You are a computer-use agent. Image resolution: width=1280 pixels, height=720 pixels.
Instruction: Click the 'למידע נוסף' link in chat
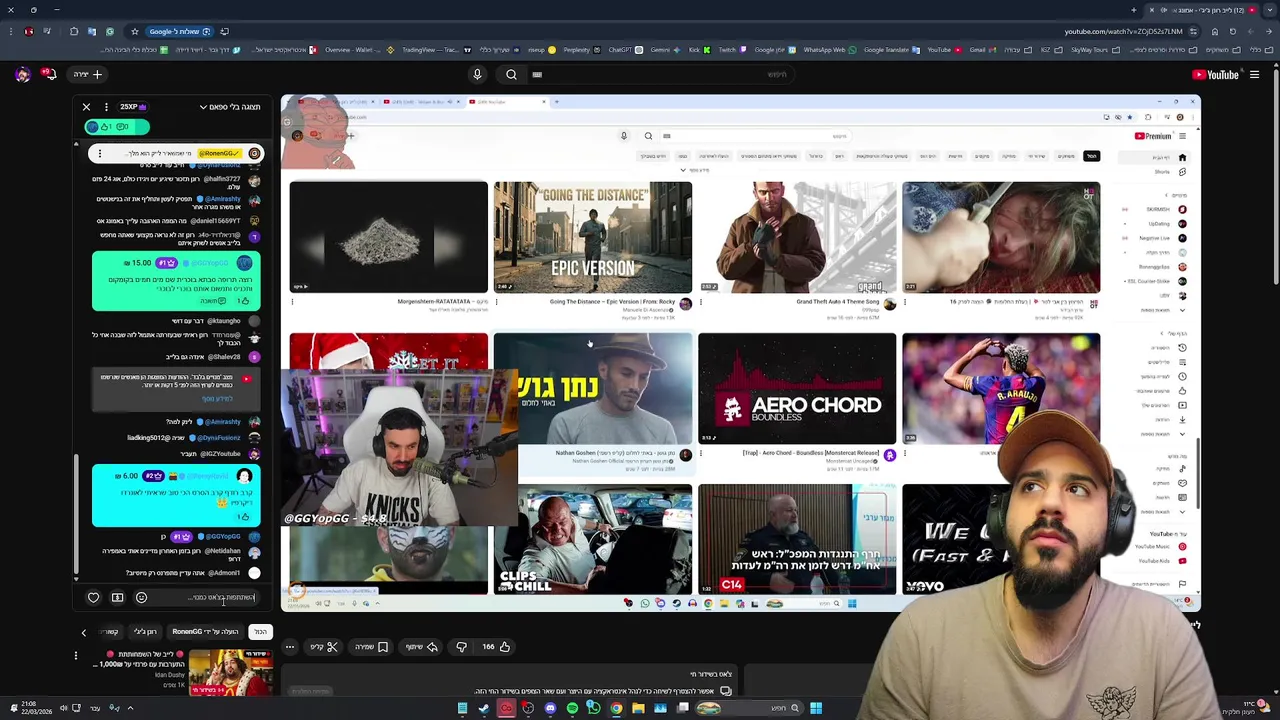click(217, 399)
